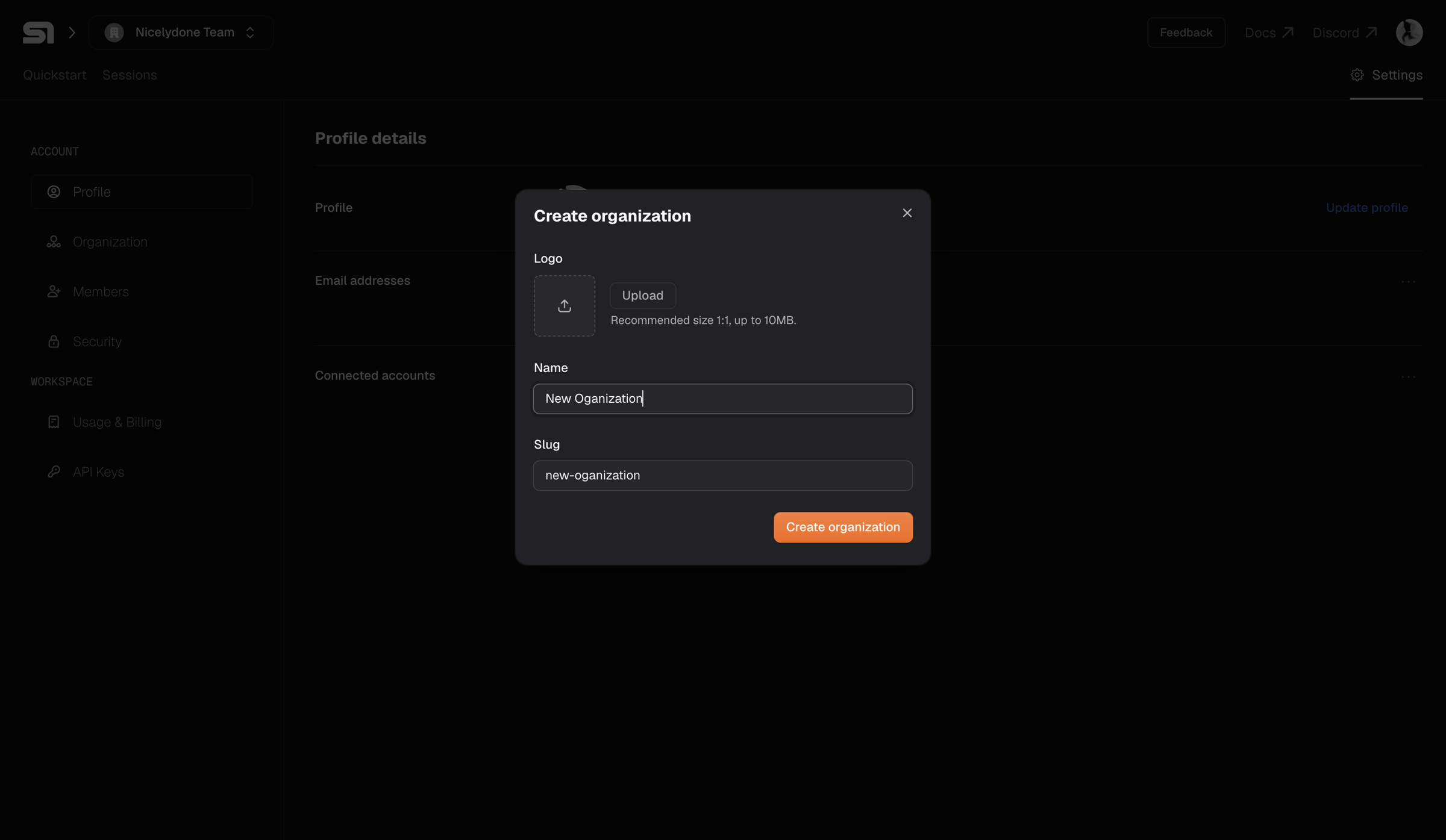Click the Upload button
Image resolution: width=1446 pixels, height=840 pixels.
click(643, 296)
